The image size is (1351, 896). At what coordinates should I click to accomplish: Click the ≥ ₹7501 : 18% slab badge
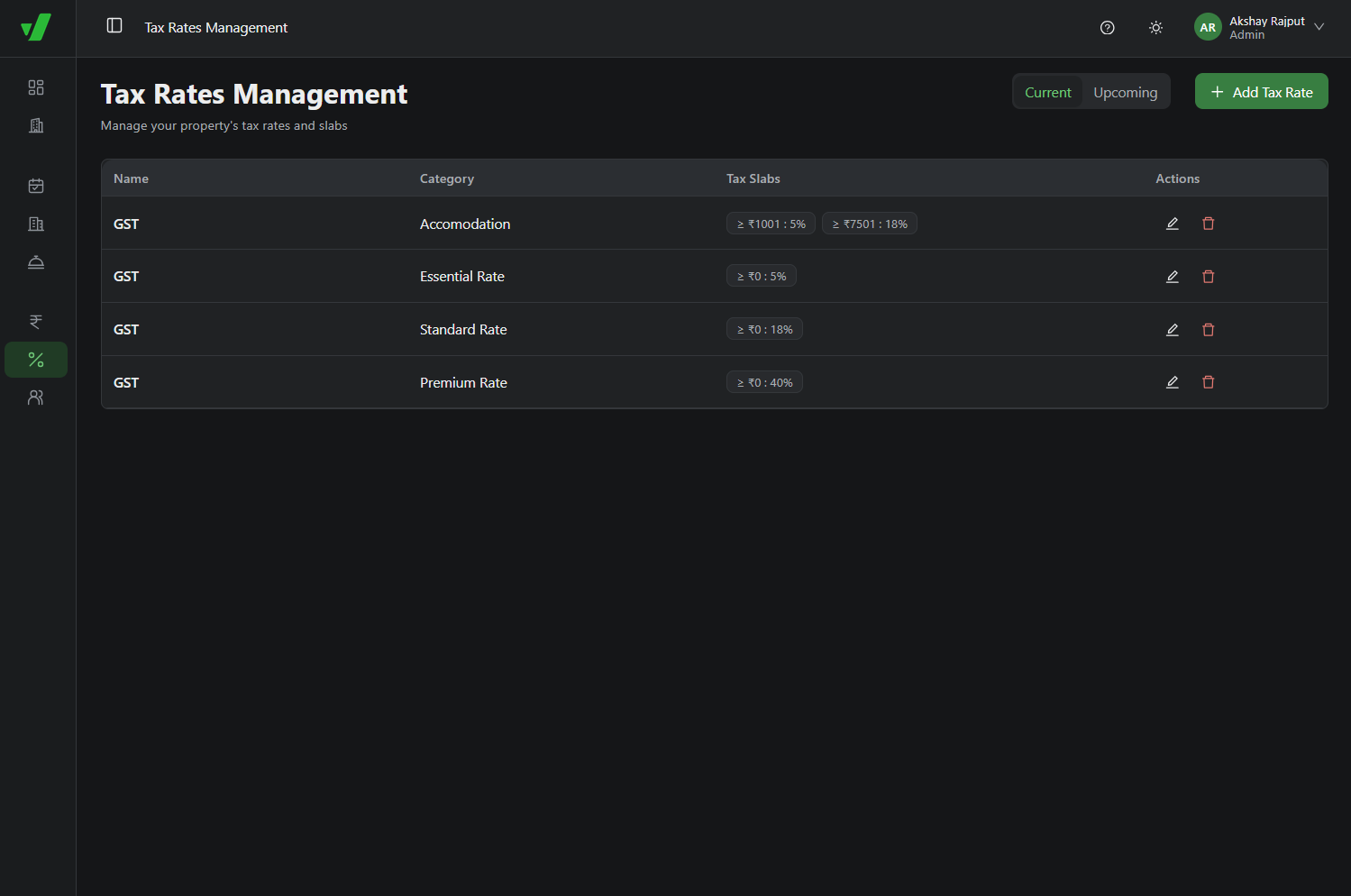point(870,224)
